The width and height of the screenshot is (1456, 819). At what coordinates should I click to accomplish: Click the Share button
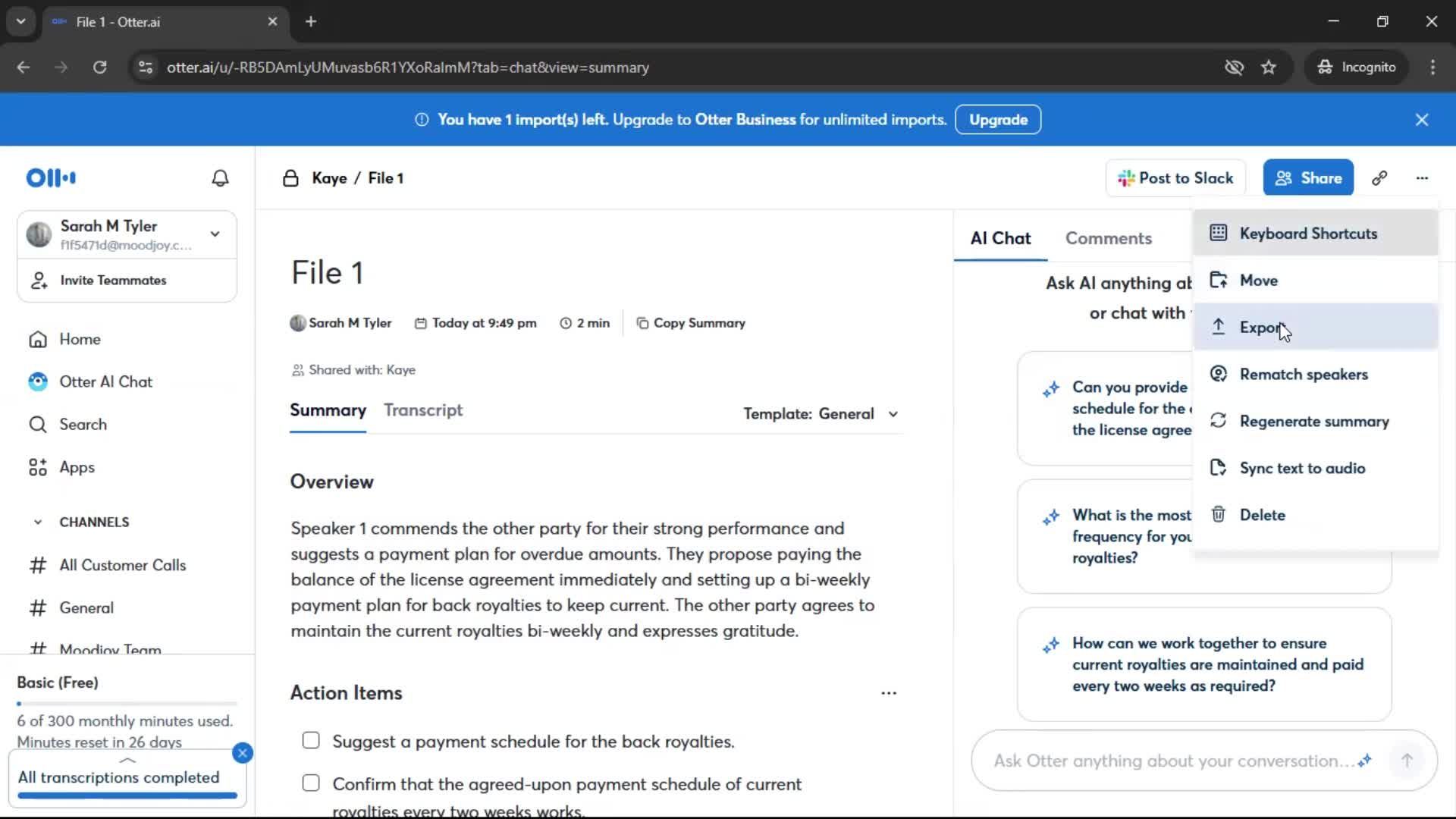(1308, 178)
